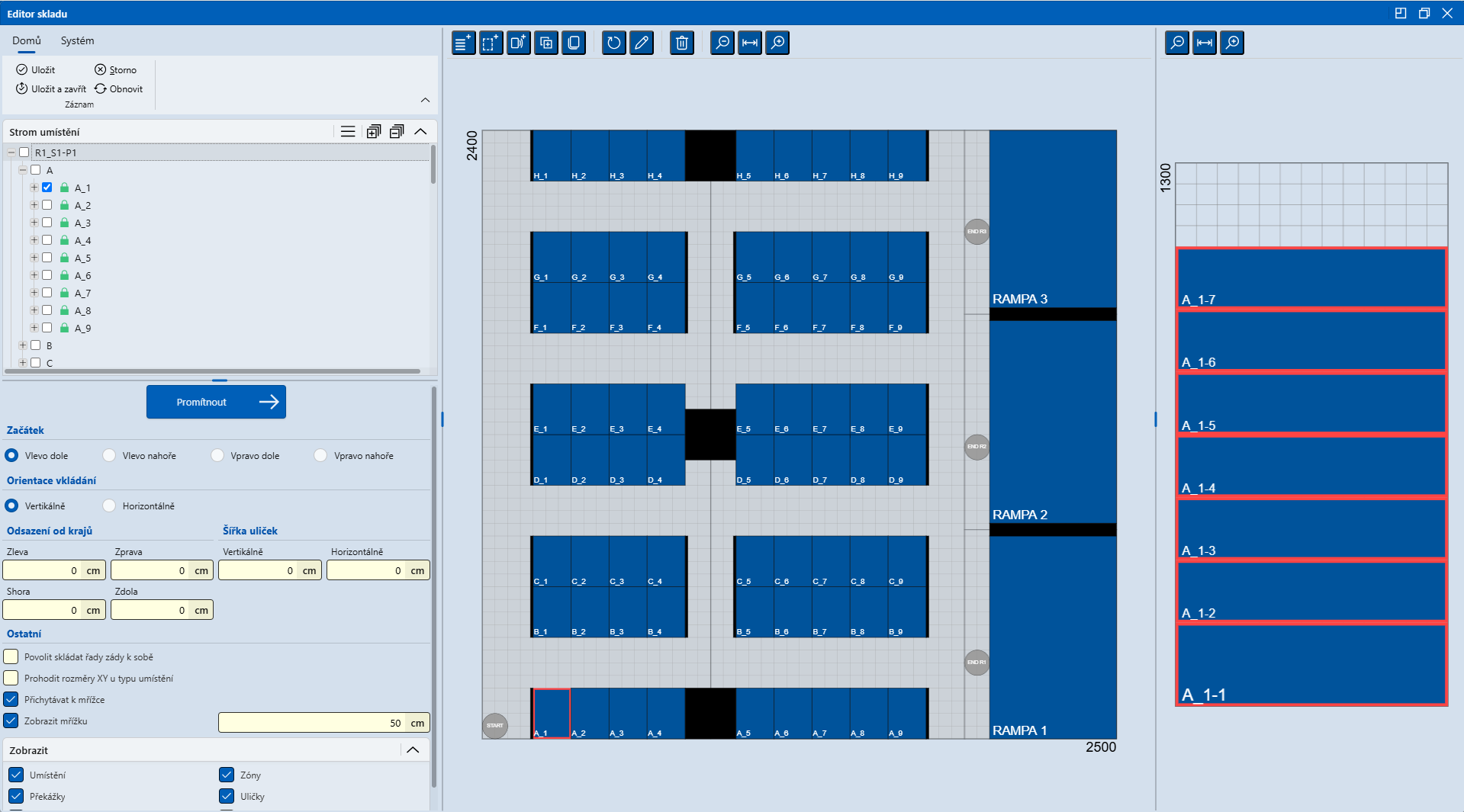Select the RAMPA 2 zone on plan

coord(1053,422)
